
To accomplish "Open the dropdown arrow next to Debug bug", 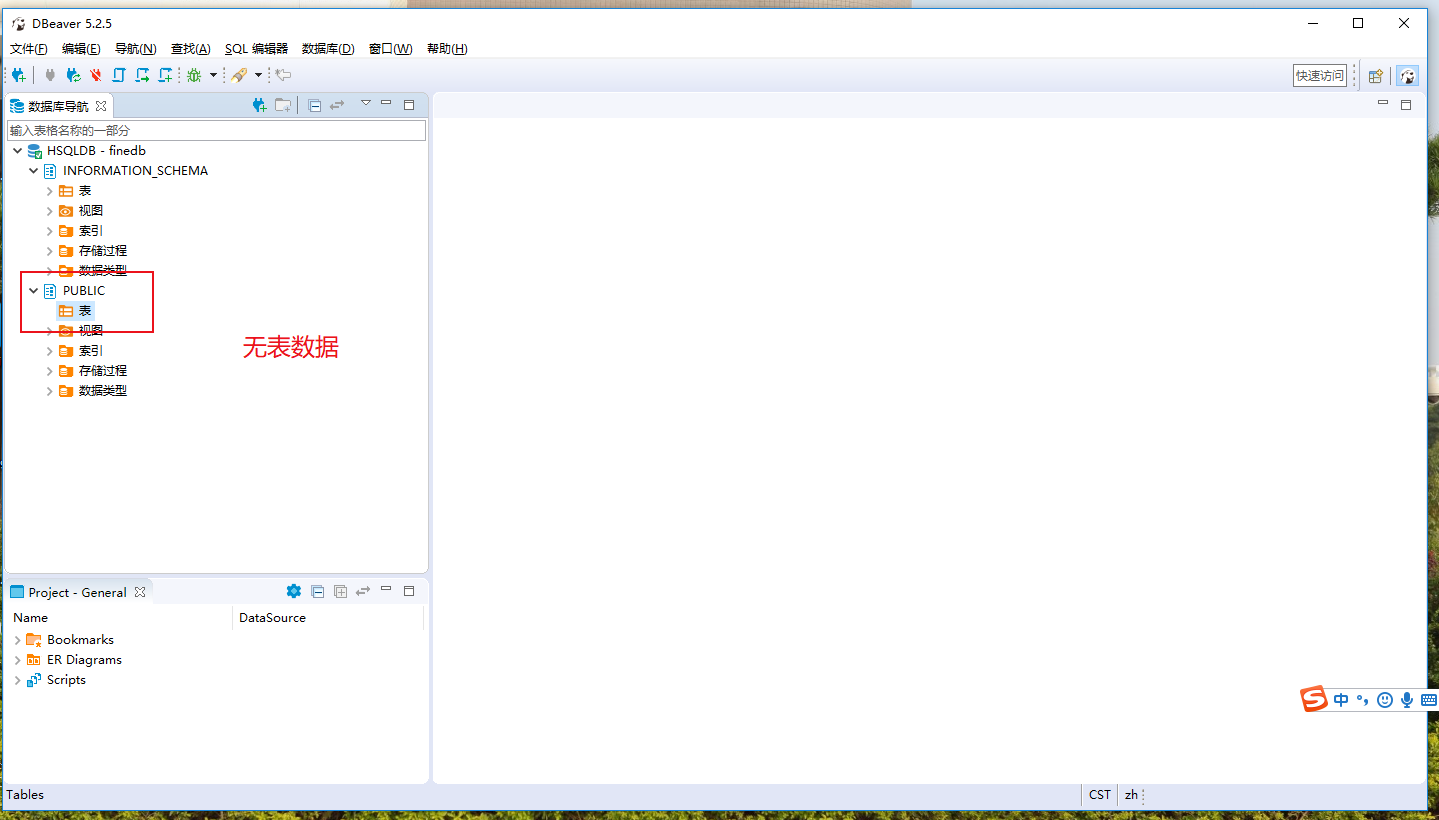I will point(213,75).
